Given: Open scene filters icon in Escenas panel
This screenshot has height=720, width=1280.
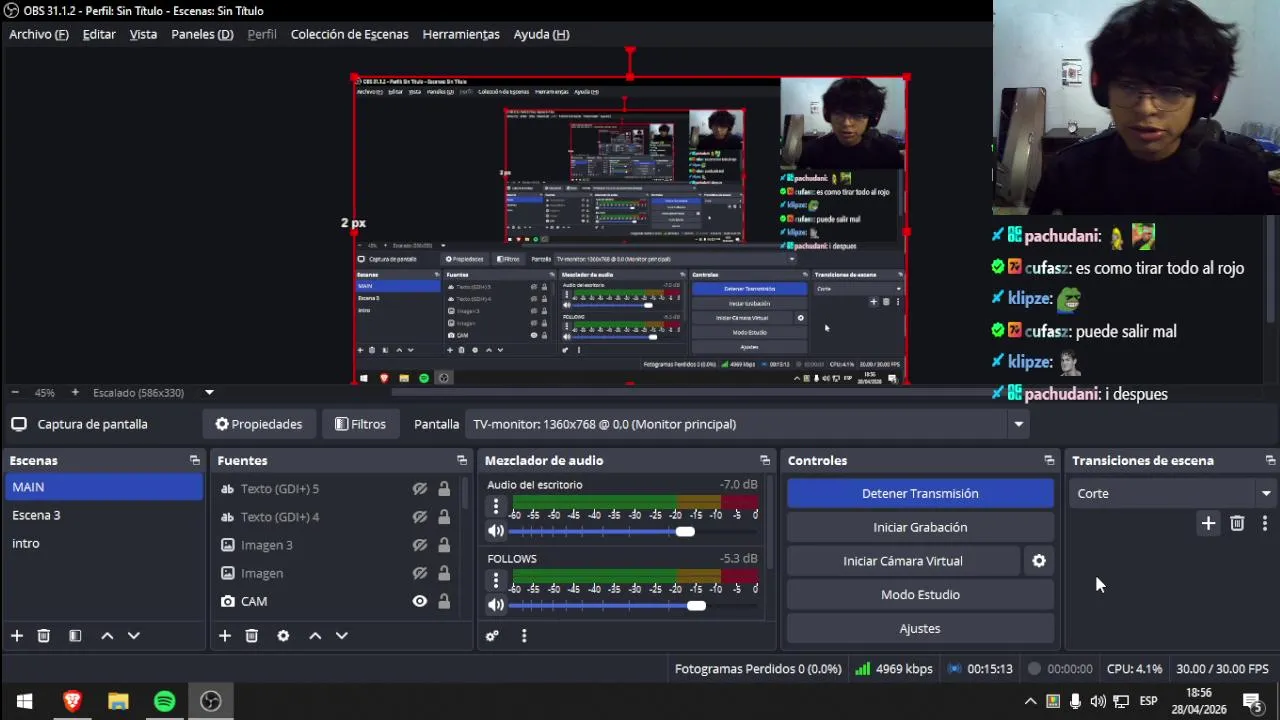Looking at the screenshot, I should point(75,636).
